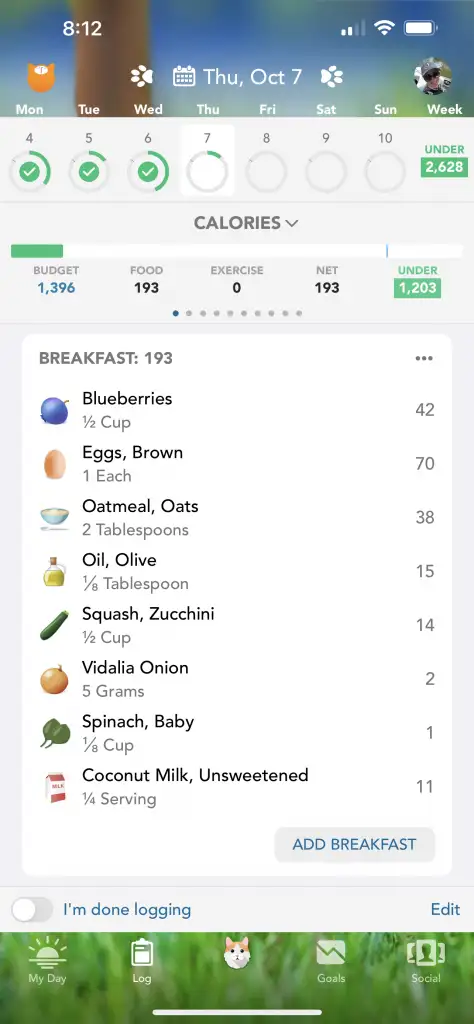Open the calendar date picker icon
474x1024 pixels.
coord(183,77)
